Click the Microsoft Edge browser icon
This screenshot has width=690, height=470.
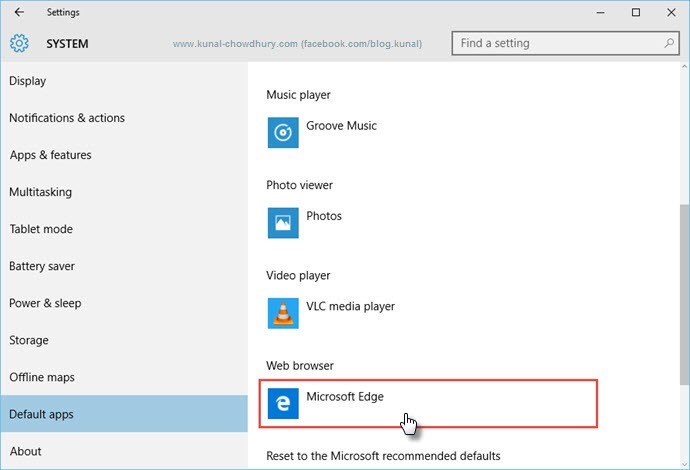click(283, 404)
